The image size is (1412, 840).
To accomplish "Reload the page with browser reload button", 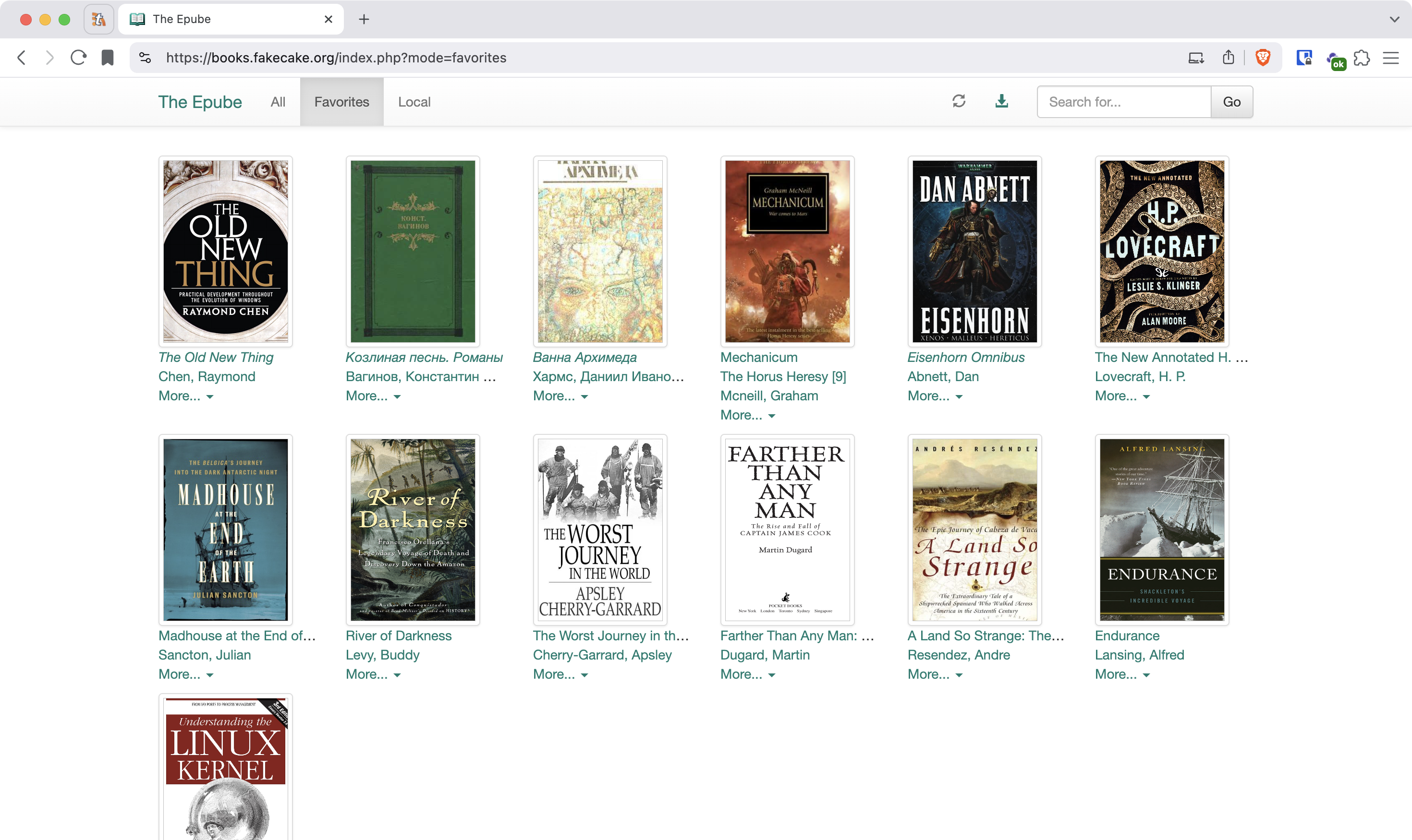I will 78,58.
